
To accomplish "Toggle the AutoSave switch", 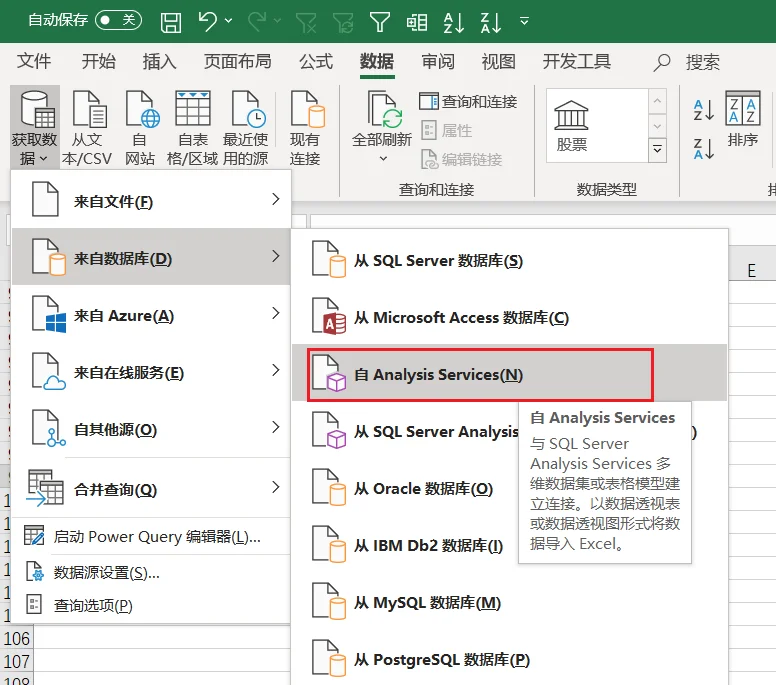I will pos(118,20).
